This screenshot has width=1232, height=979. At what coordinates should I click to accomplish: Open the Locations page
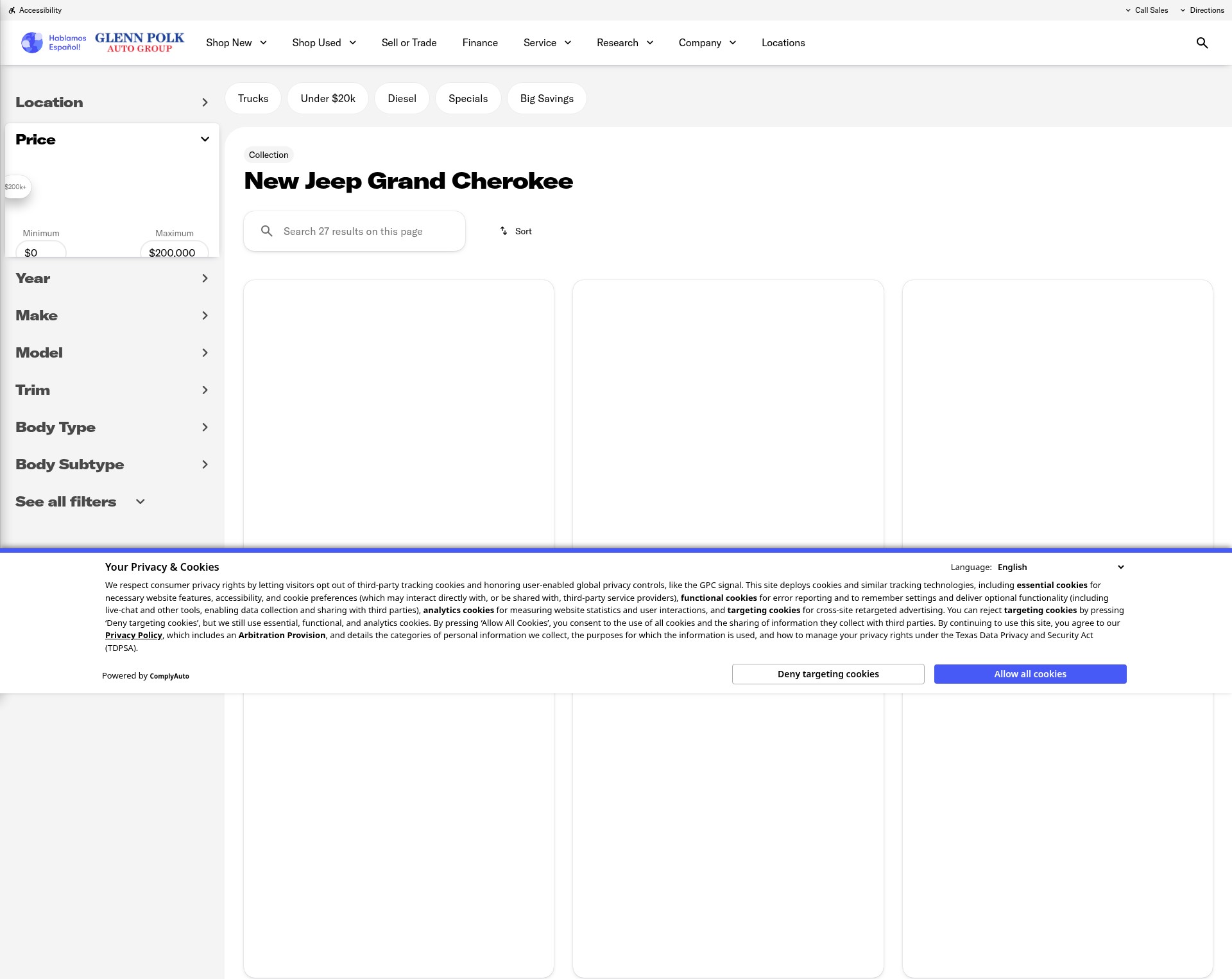coord(783,43)
